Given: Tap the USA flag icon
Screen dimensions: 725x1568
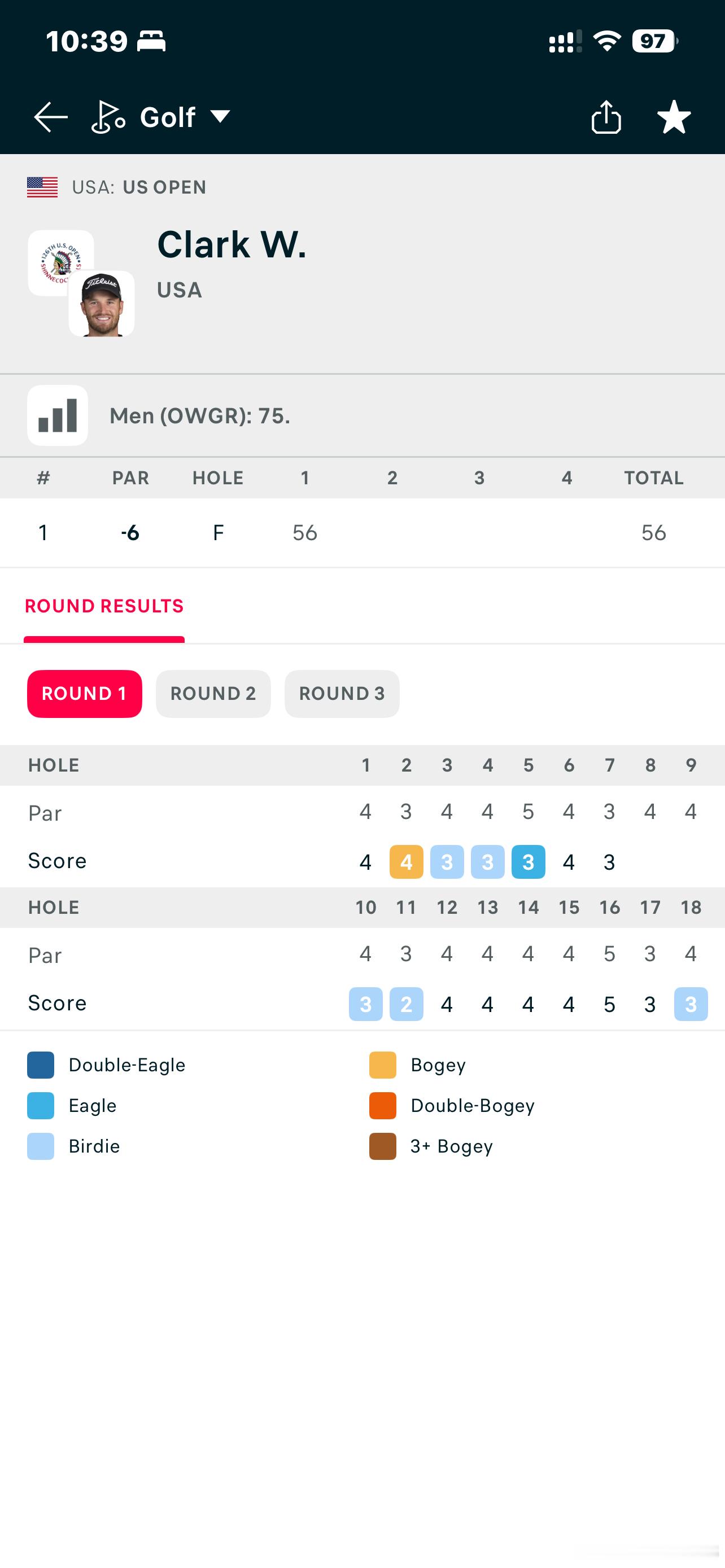Looking at the screenshot, I should [x=42, y=187].
